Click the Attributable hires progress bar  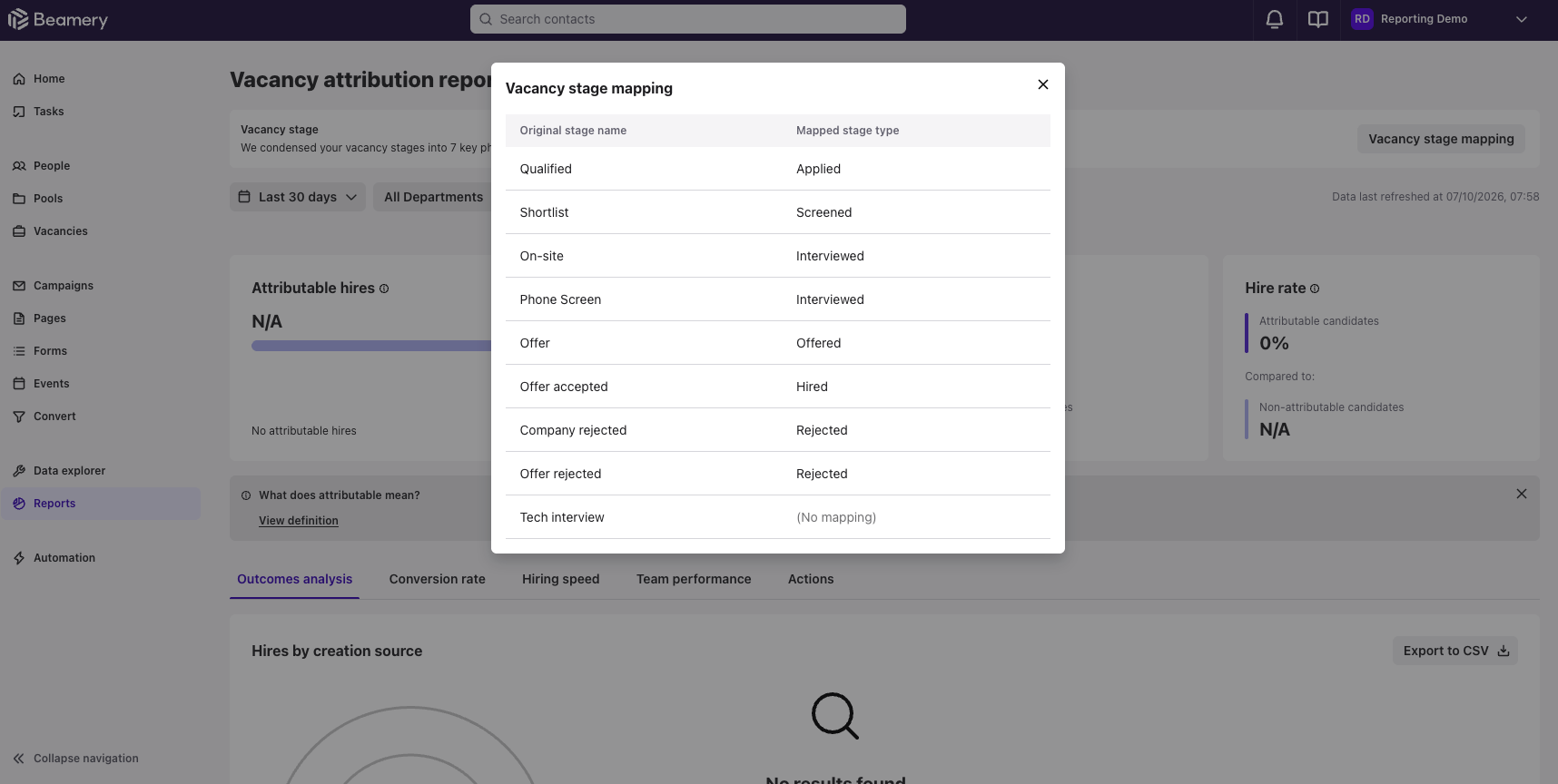tap(371, 346)
